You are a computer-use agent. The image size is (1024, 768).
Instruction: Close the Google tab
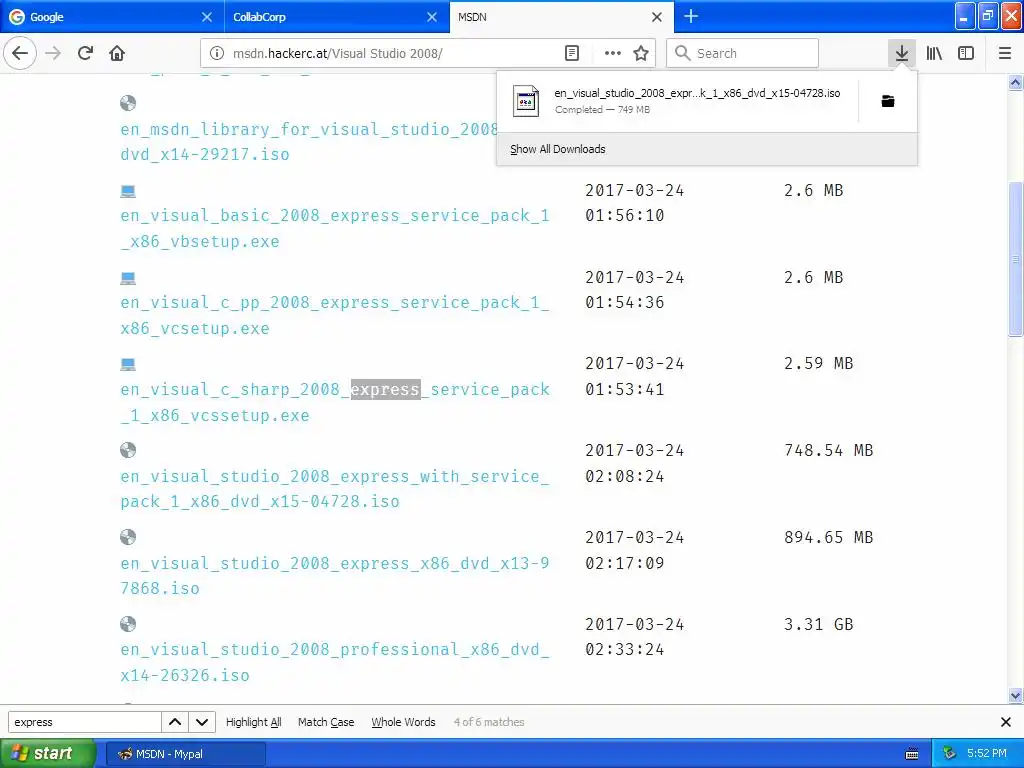(206, 17)
